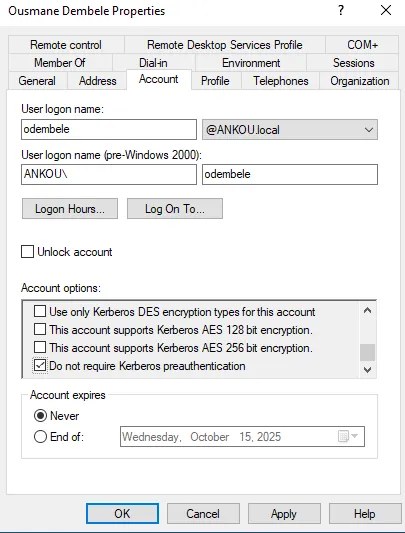Viewport: 405px width, 533px height.
Task: Enable Kerberos AES 128 bit encryption support
Action: [x=40, y=329]
